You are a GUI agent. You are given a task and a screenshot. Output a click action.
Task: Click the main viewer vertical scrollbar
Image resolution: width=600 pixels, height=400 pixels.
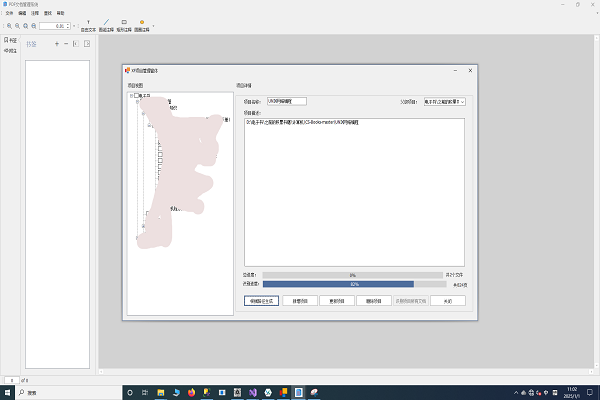596,202
